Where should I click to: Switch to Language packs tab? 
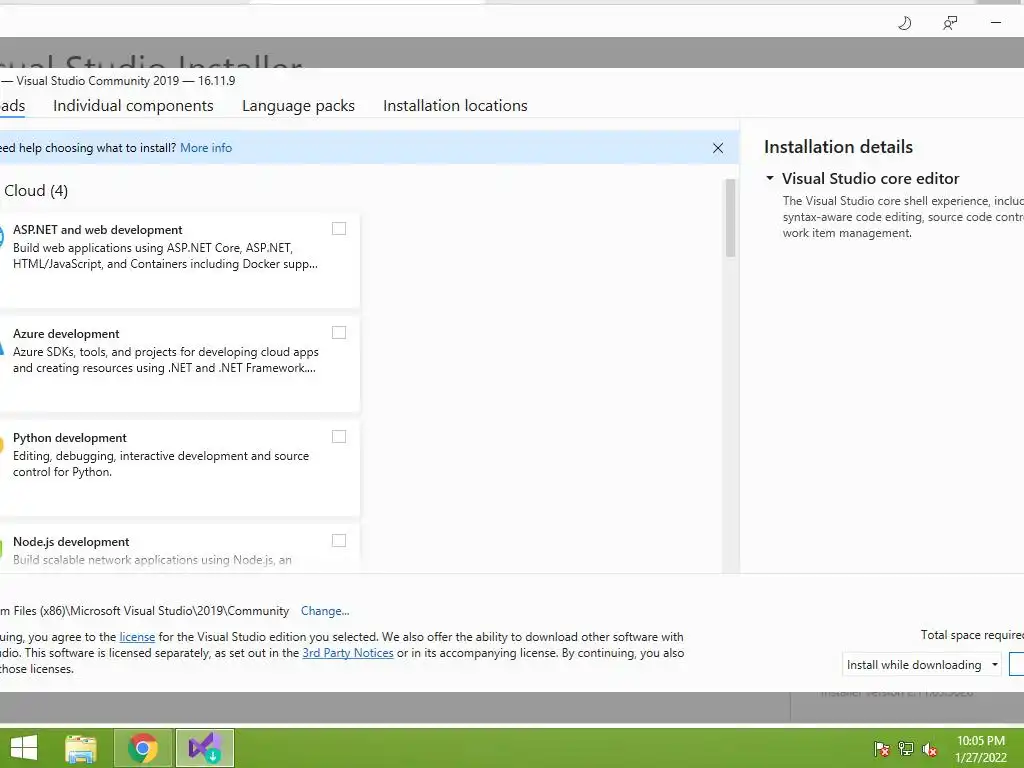pos(298,106)
